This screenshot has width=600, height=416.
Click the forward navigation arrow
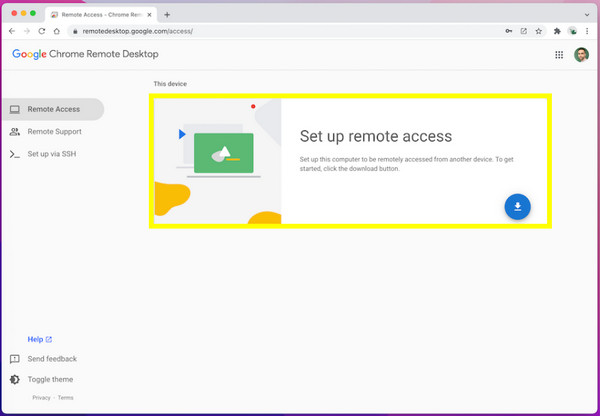click(27, 31)
